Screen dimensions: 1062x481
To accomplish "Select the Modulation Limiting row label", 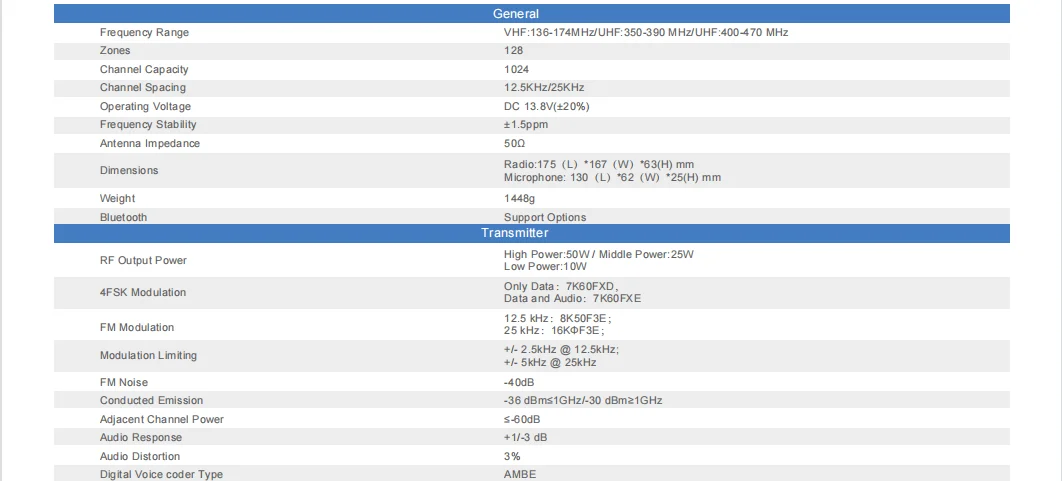I will click(148, 356).
